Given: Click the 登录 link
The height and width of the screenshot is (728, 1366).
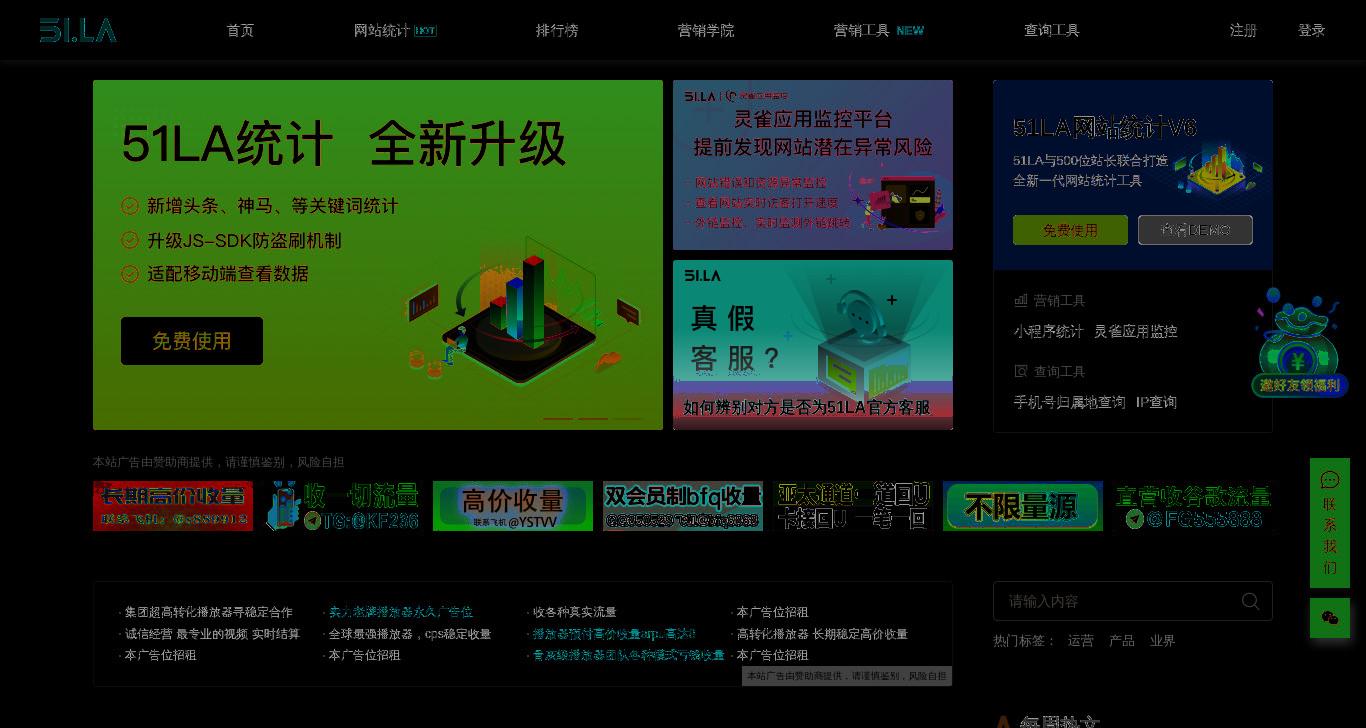Looking at the screenshot, I should [1311, 30].
